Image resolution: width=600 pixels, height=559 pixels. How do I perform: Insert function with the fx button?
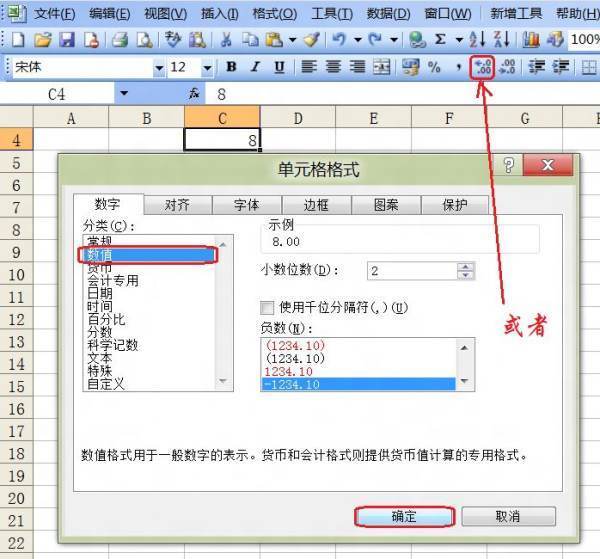[x=194, y=93]
